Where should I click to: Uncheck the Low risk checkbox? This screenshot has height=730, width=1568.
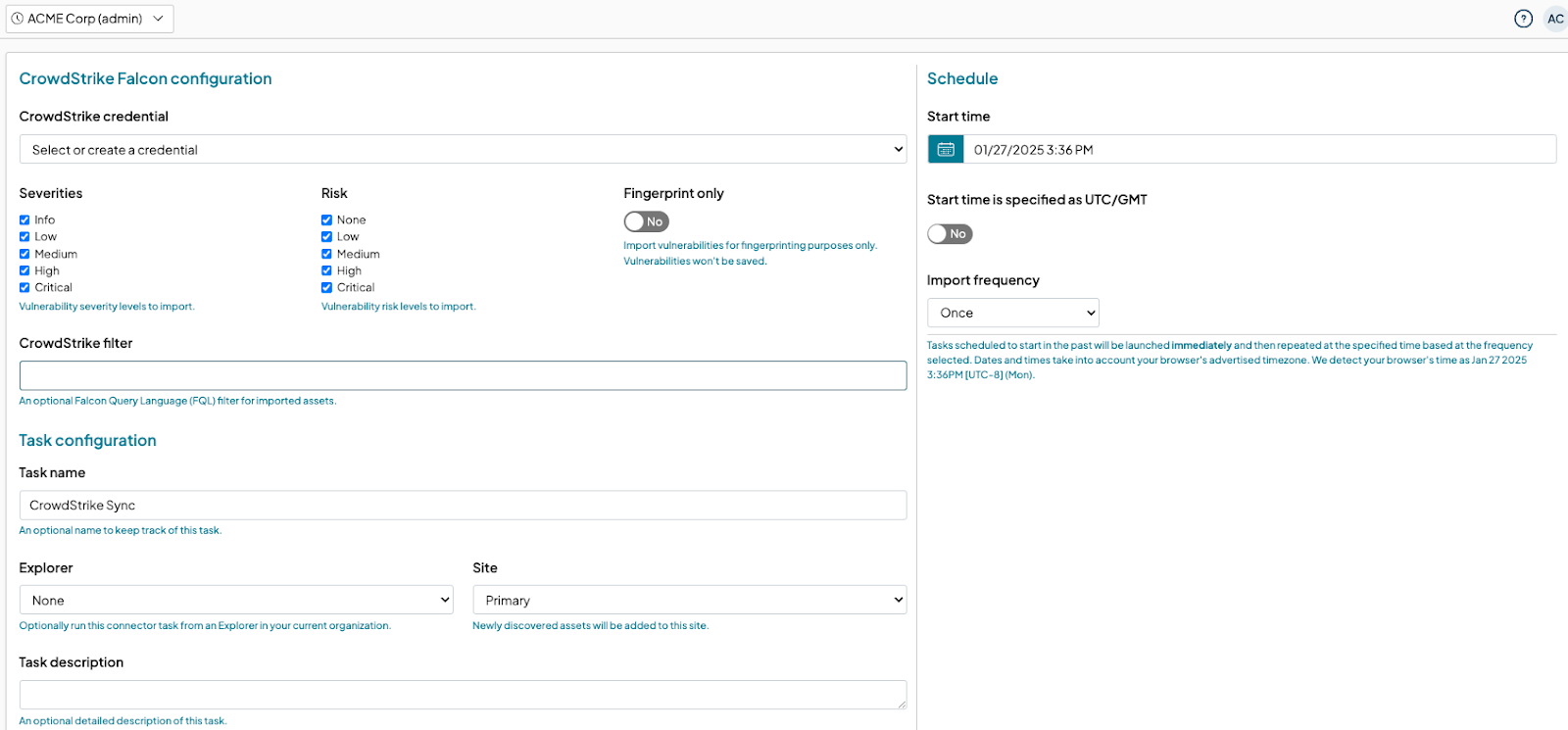click(326, 236)
